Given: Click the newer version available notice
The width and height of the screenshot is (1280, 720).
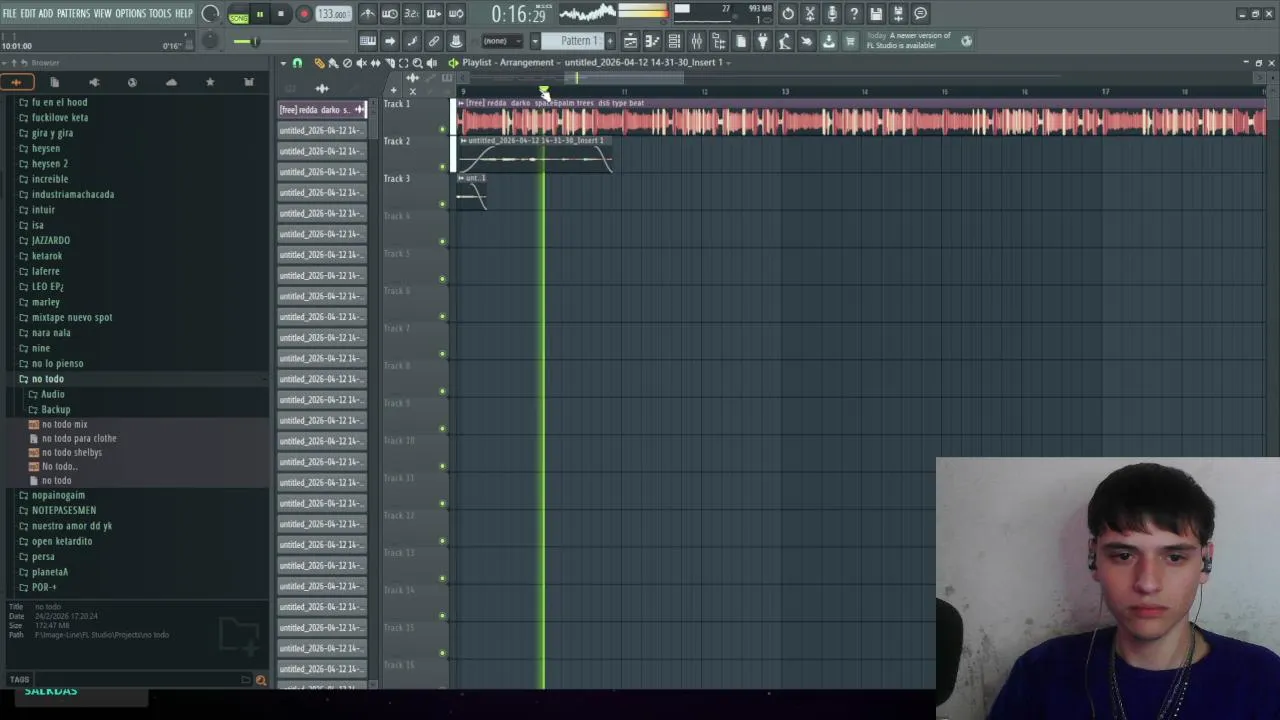Looking at the screenshot, I should click(x=908, y=41).
